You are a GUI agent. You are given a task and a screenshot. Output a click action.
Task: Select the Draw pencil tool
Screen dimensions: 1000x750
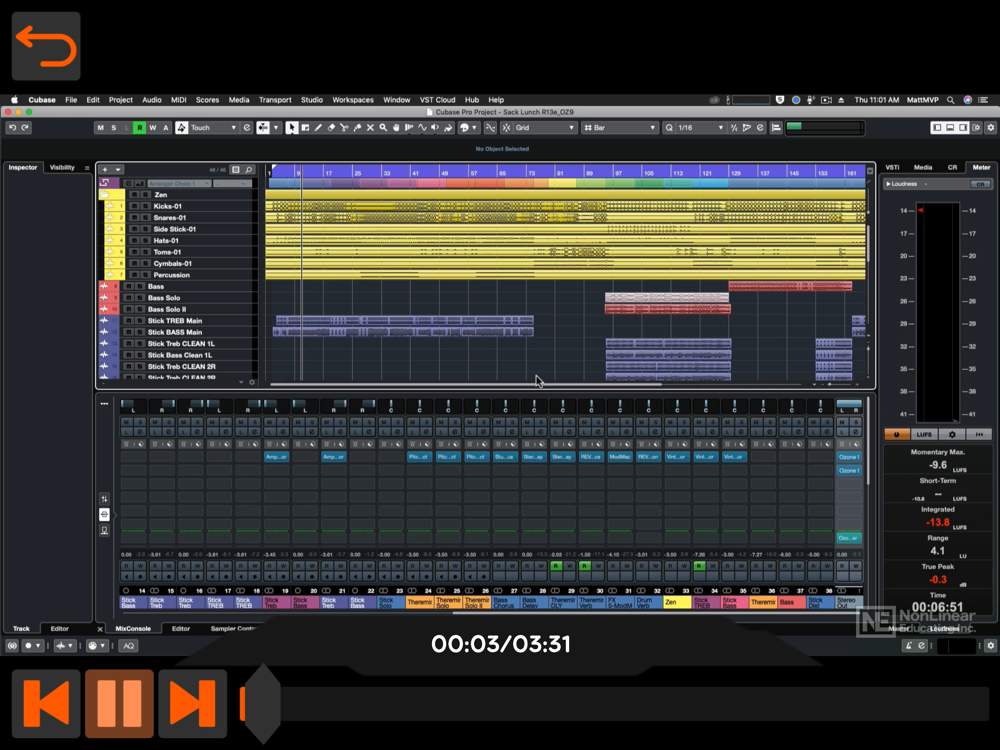(x=318, y=128)
